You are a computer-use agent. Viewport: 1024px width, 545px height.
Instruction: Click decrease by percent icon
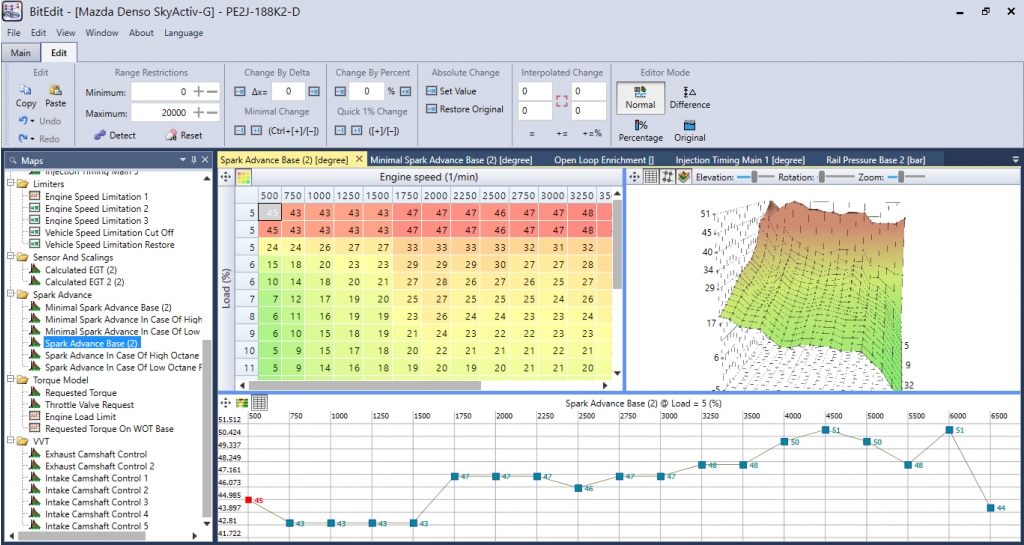340,92
